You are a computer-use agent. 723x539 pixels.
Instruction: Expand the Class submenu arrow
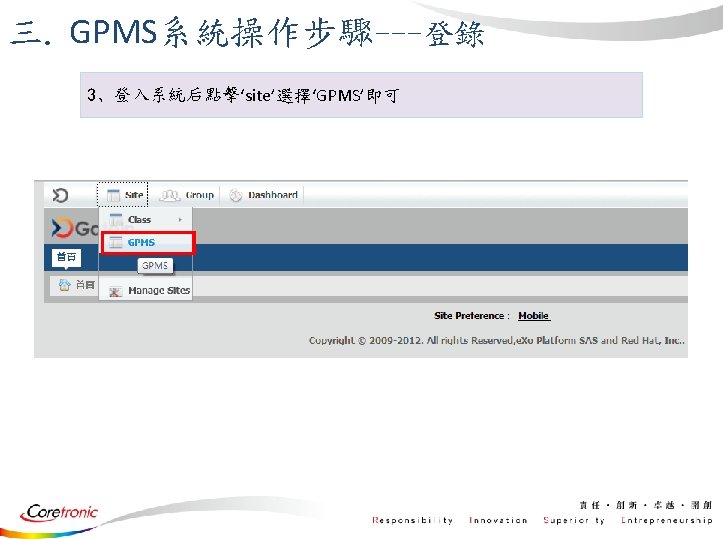180,220
